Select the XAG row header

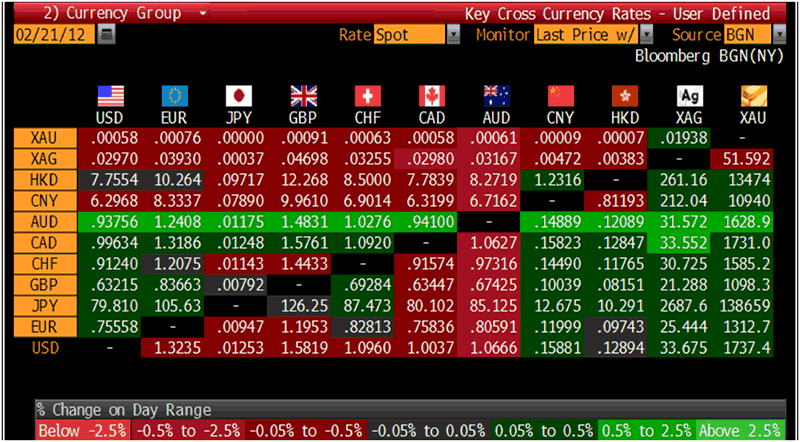(x=45, y=159)
